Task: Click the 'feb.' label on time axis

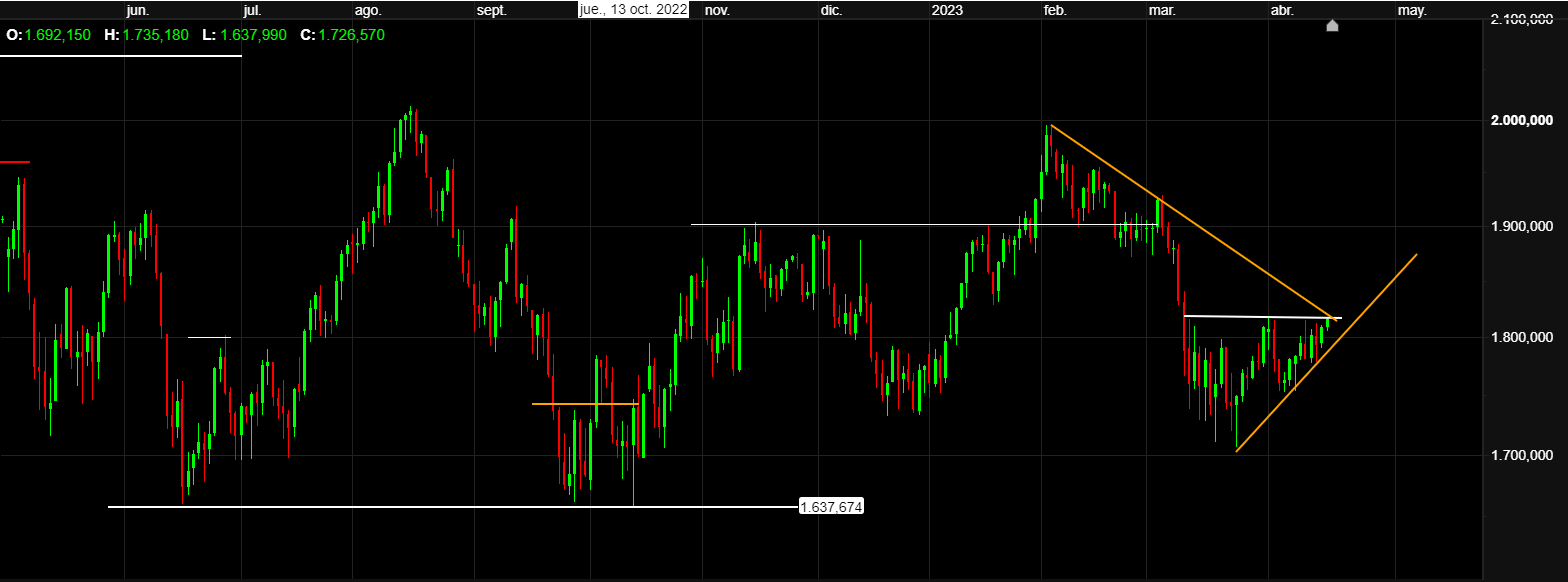Action: pos(1055,10)
